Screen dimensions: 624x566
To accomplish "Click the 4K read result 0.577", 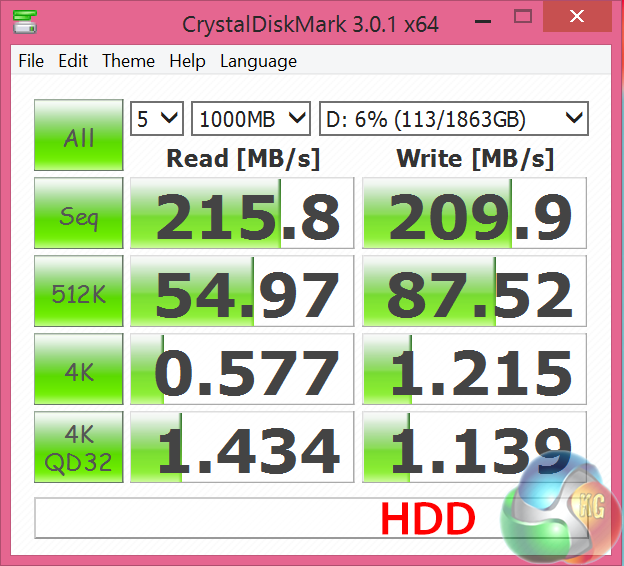I will (242, 369).
